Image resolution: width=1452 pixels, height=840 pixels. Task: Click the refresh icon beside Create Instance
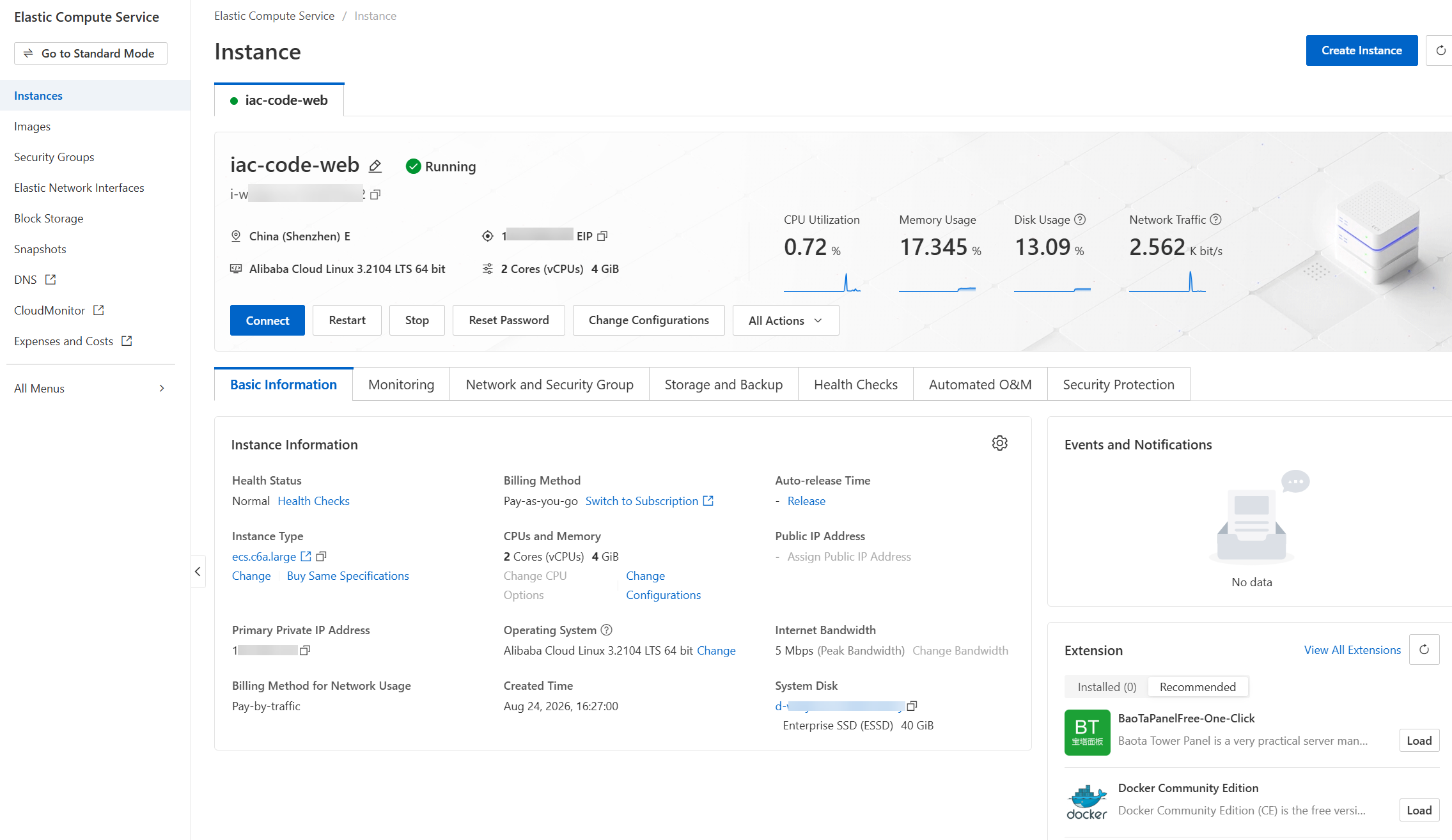(x=1440, y=51)
